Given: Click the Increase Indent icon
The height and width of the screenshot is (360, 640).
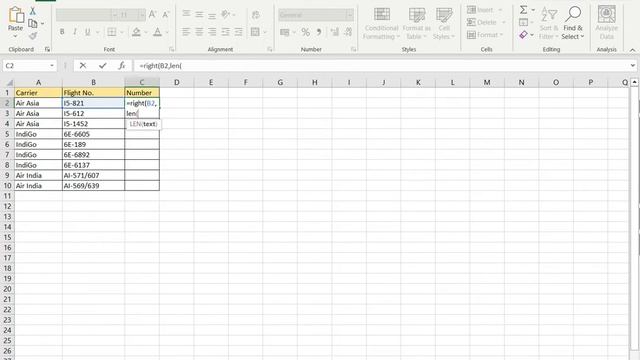Looking at the screenshot, I should (x=238, y=32).
